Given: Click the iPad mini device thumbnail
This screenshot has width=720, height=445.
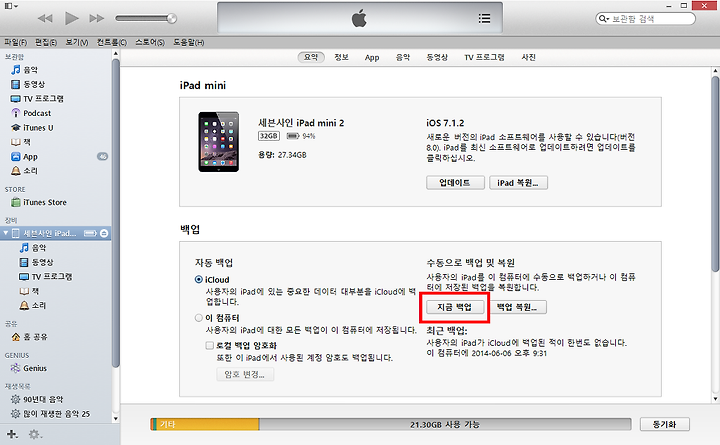Looking at the screenshot, I should click(x=219, y=142).
